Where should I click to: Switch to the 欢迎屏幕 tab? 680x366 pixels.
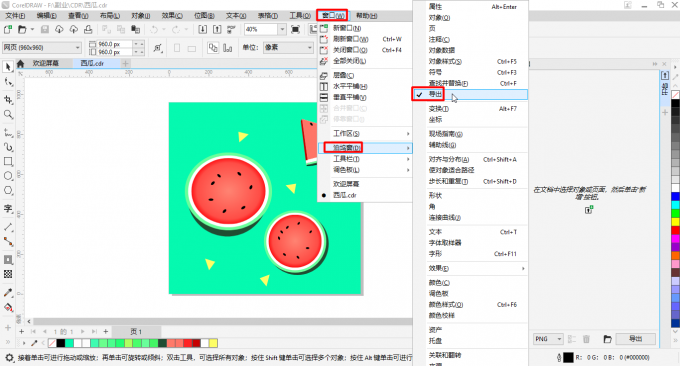coord(45,63)
